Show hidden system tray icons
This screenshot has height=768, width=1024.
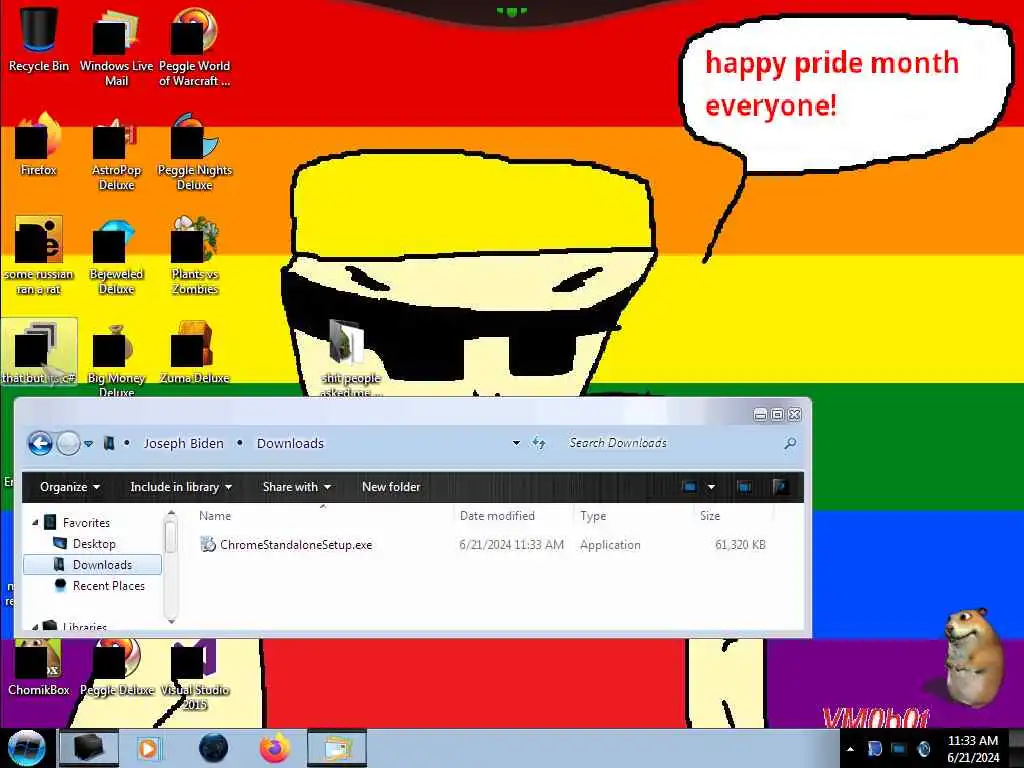point(850,749)
